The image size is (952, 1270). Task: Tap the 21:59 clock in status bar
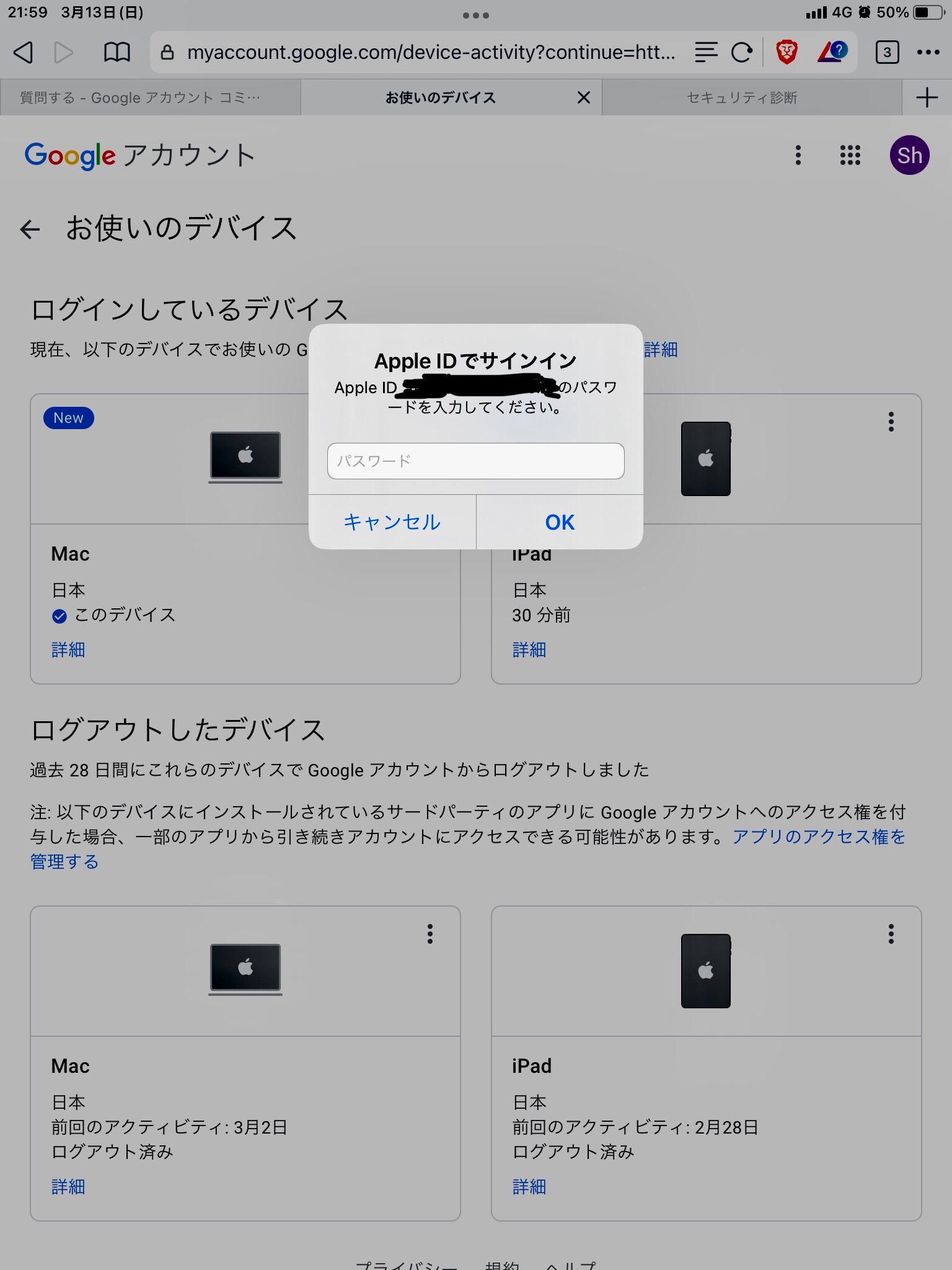(x=28, y=12)
